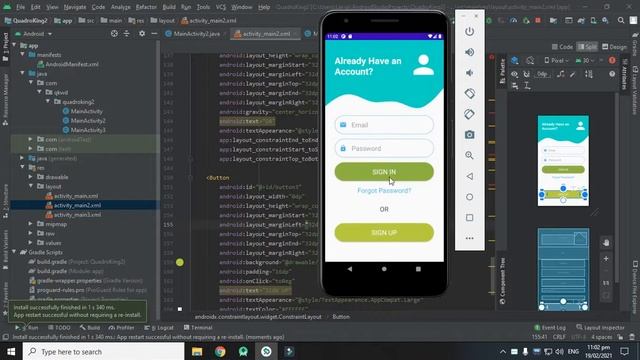Click the emulator toolbar Back triangle
Screen dimensions: 640x360
tap(469, 176)
